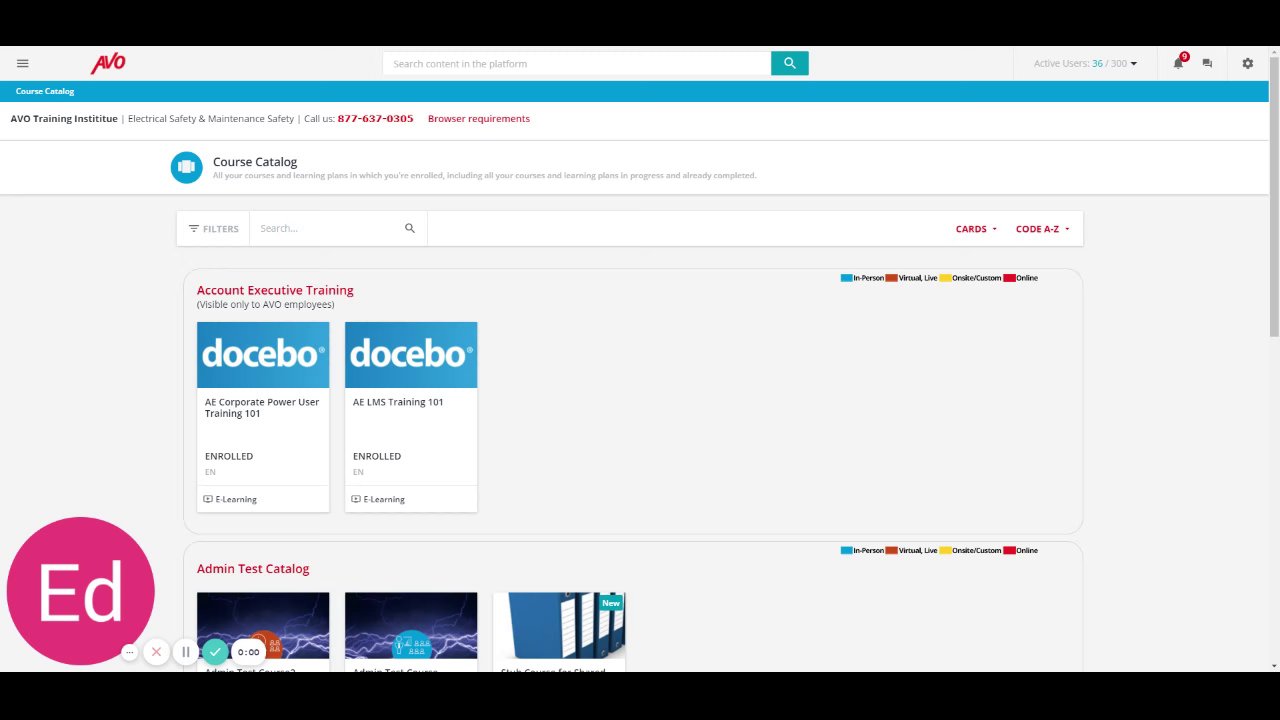Click Virtual, Live legend swatch in Account Executive
1280x720 pixels.
pyautogui.click(x=891, y=278)
